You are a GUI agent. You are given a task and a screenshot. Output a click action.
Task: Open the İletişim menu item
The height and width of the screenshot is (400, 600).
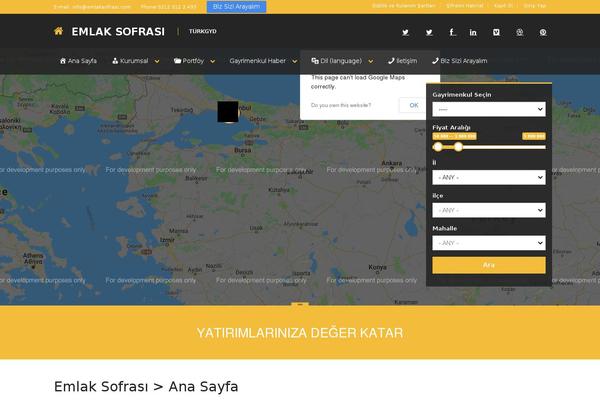click(403, 61)
